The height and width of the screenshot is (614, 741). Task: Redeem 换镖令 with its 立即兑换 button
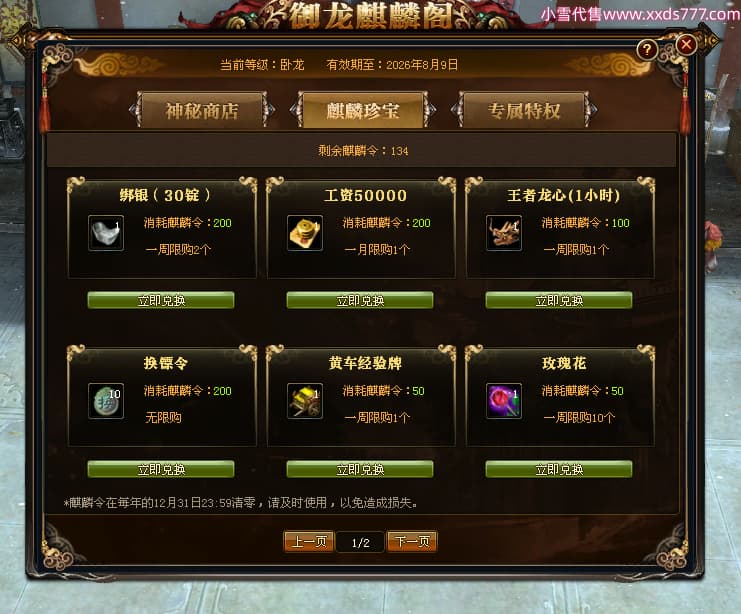[161, 469]
